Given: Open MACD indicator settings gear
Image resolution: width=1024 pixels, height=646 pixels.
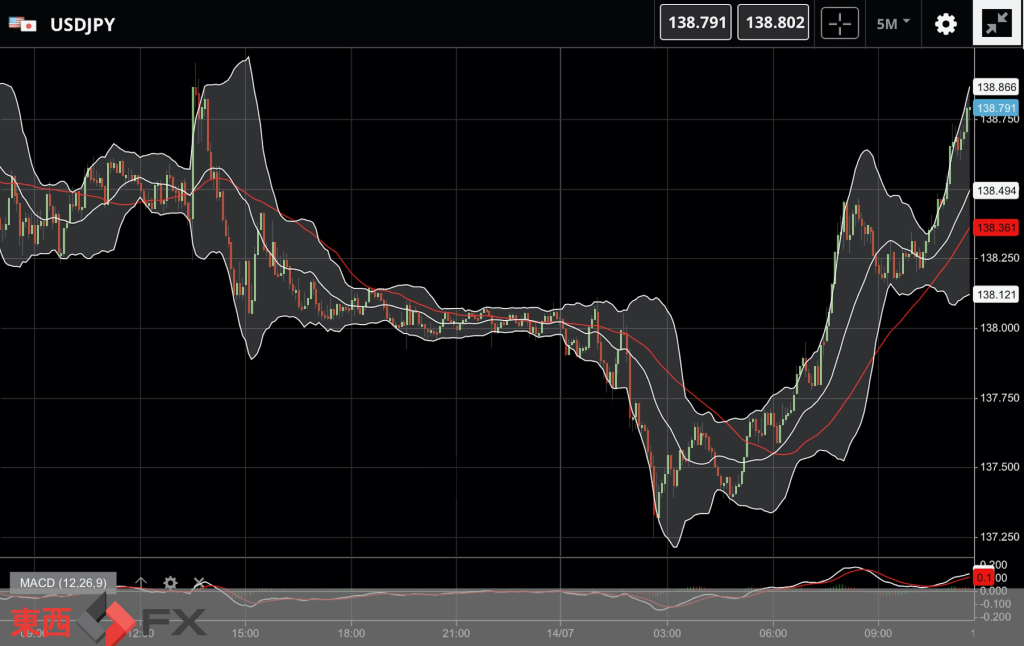Looking at the screenshot, I should (x=170, y=583).
